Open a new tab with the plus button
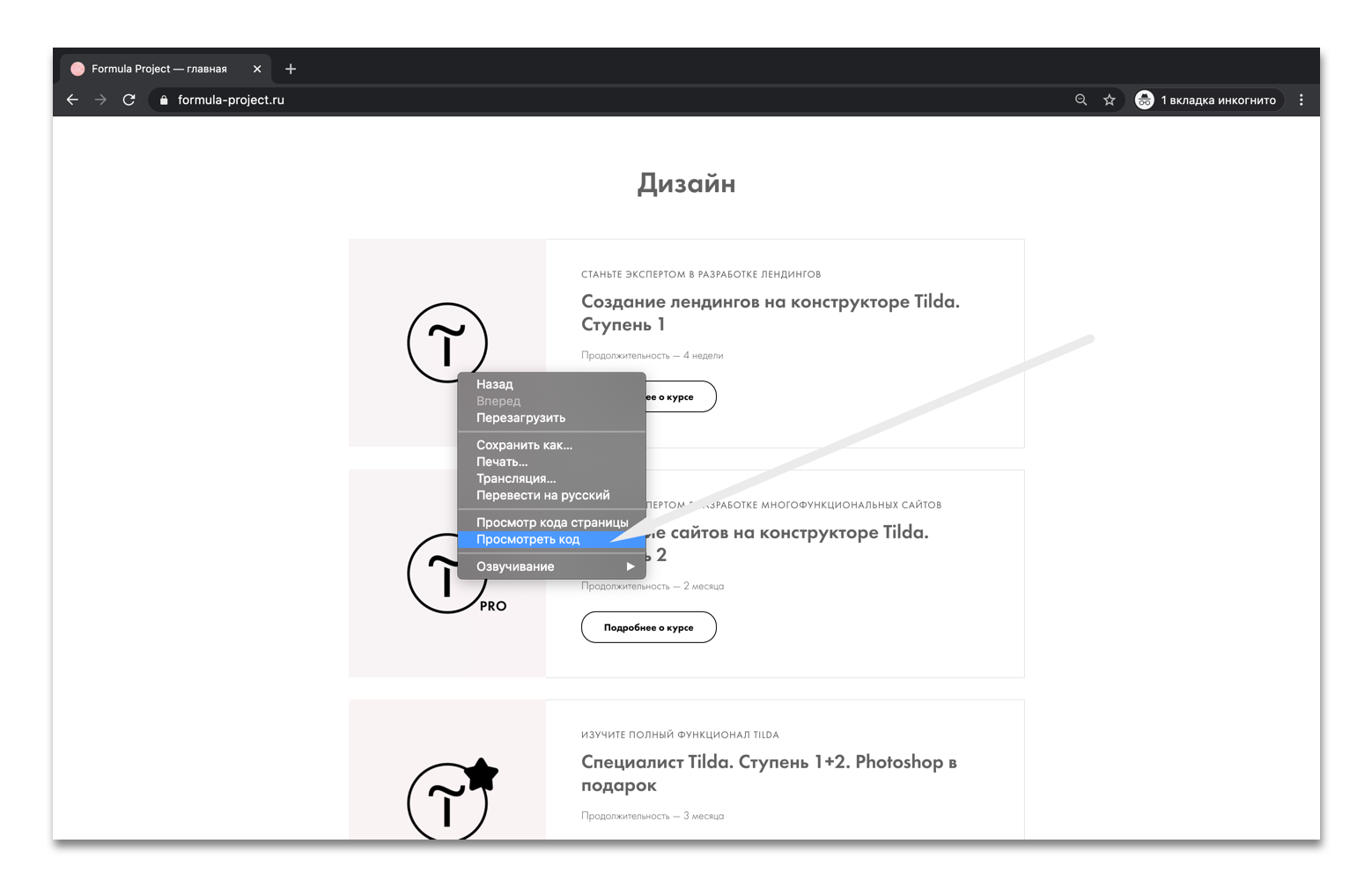 point(291,69)
